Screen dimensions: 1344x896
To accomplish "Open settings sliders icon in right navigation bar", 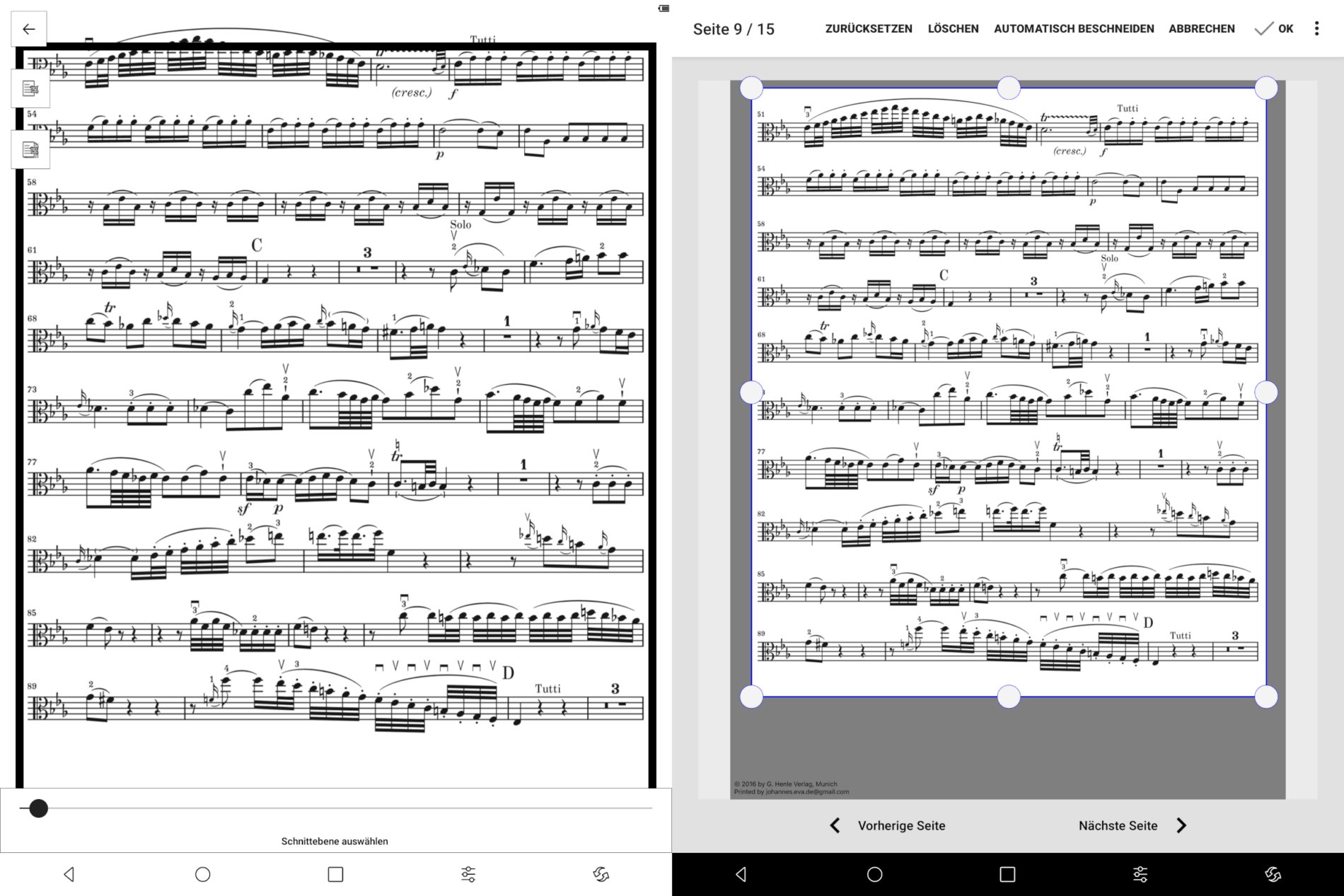I will (x=1140, y=875).
